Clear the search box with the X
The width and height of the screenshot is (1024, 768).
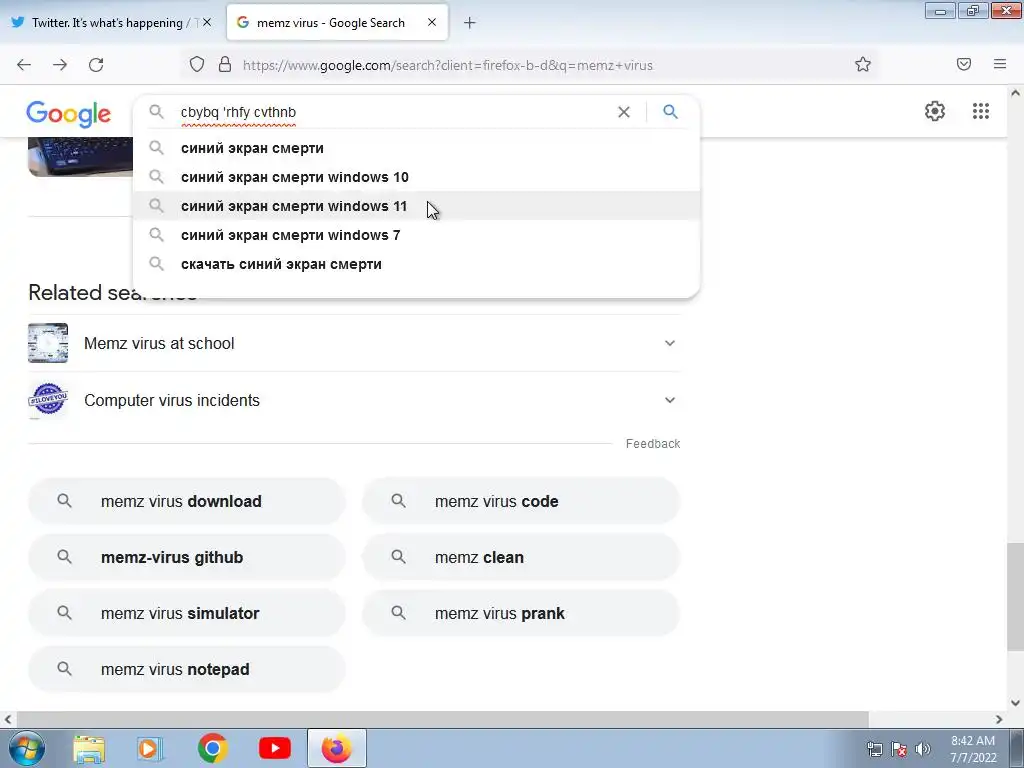pyautogui.click(x=624, y=112)
